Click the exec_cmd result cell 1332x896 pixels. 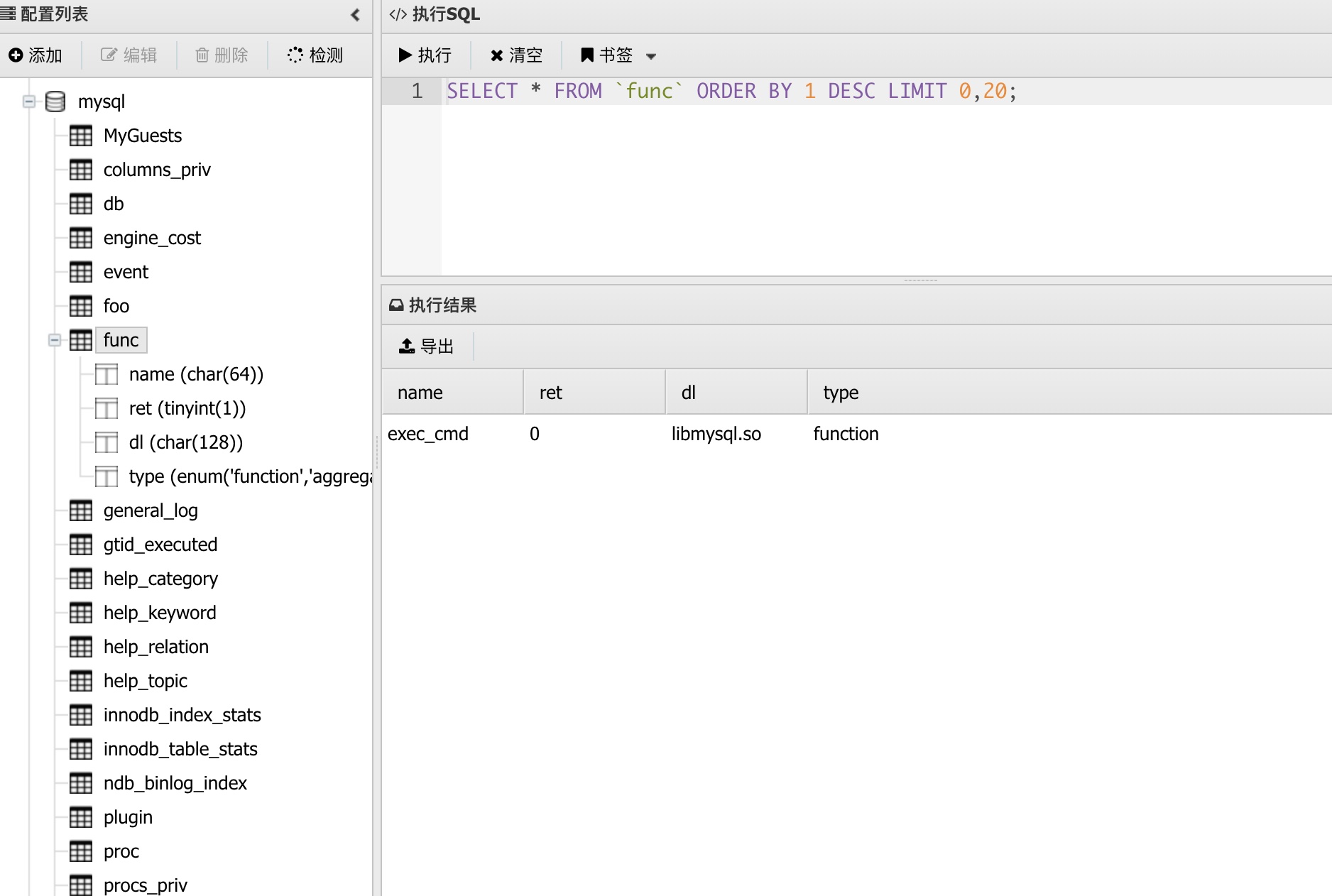428,434
